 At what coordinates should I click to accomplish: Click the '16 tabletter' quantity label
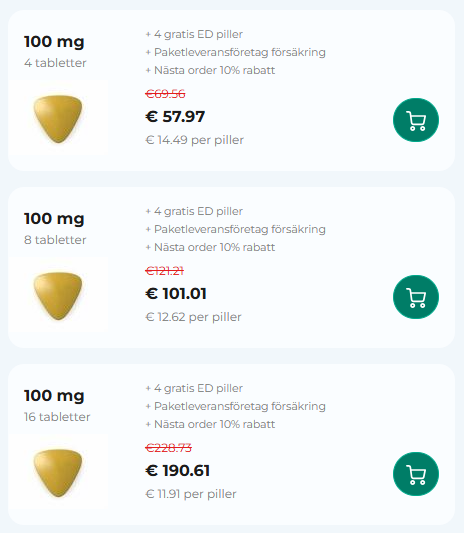click(x=57, y=417)
